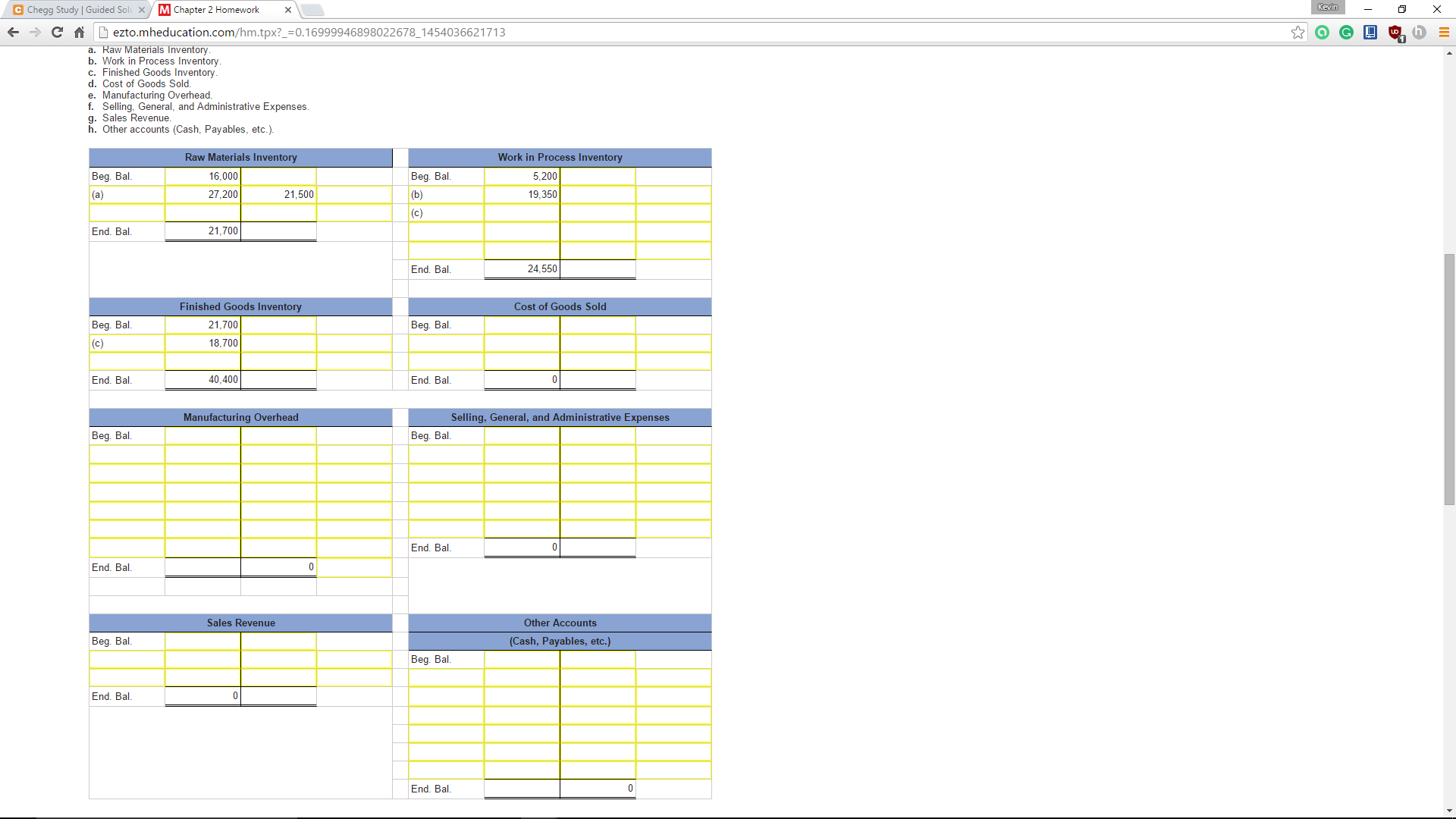This screenshot has height=819, width=1456.
Task: Open Chrome's hamburger menu
Action: pos(1443,32)
